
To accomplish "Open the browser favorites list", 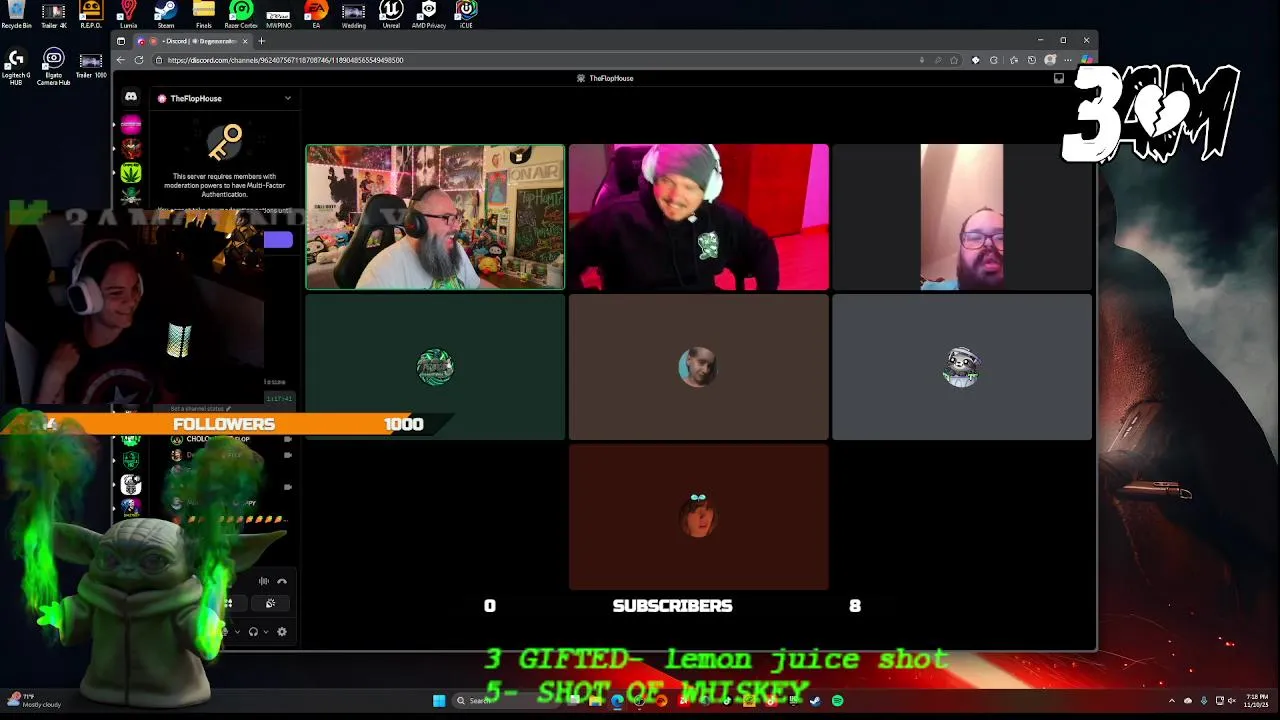I will 1014,60.
